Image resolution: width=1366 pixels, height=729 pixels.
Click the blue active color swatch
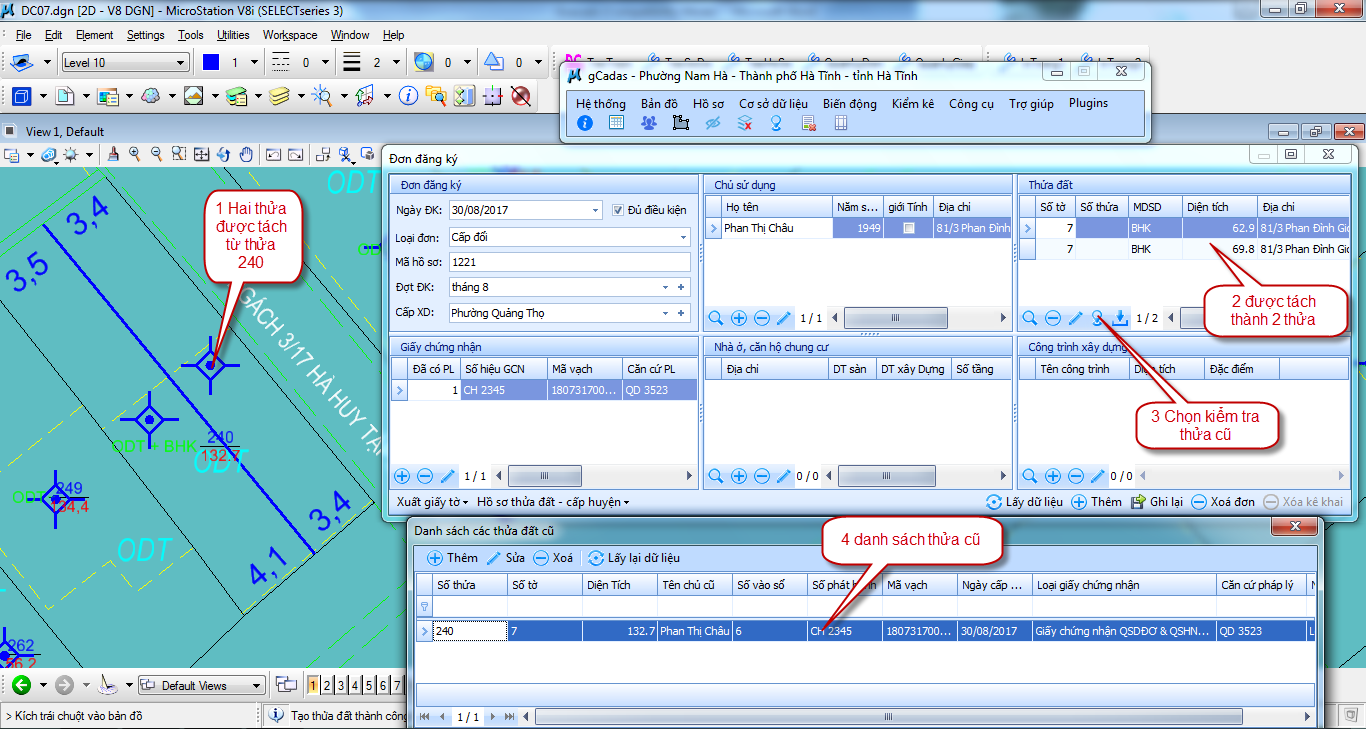210,63
